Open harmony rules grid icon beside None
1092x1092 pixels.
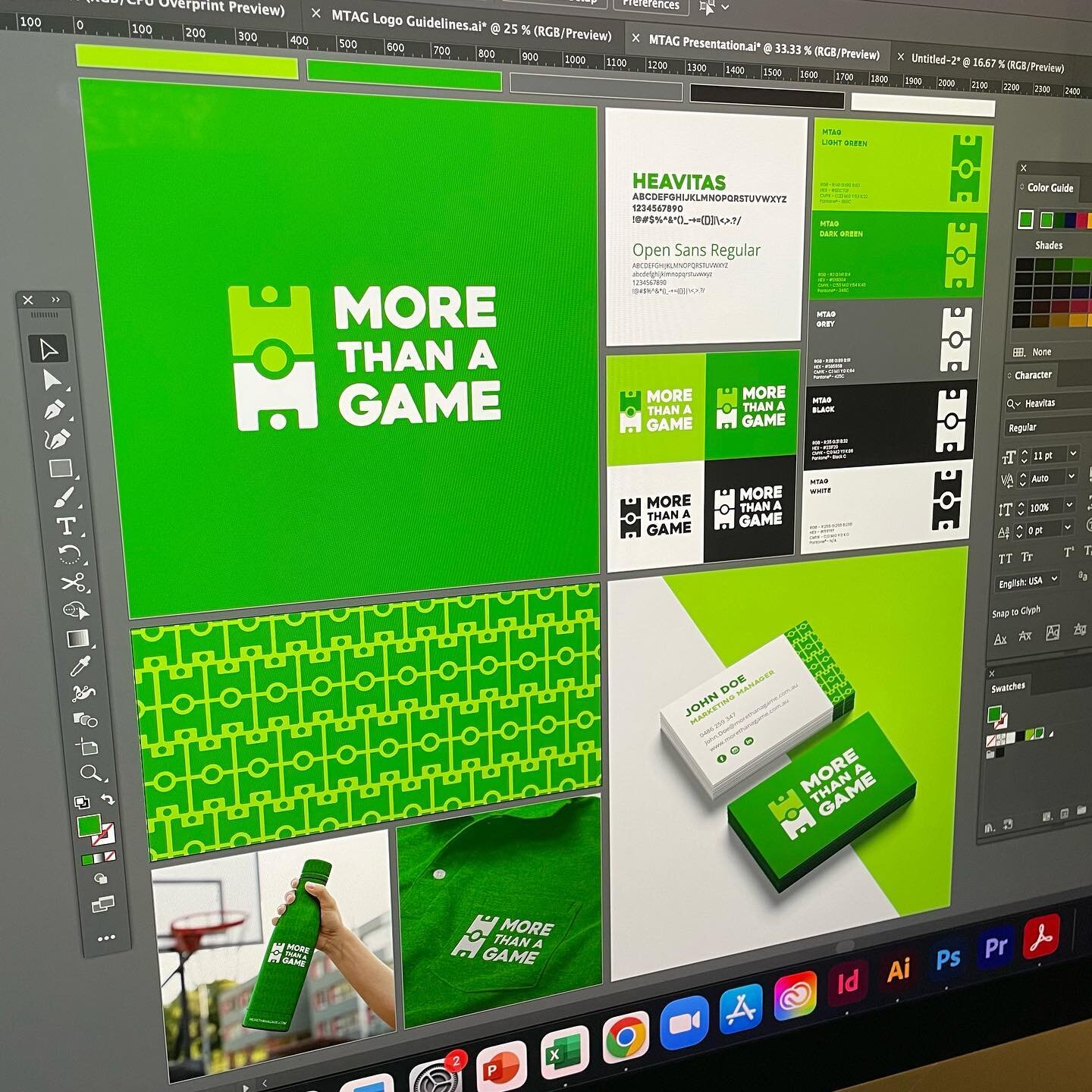(1019, 353)
